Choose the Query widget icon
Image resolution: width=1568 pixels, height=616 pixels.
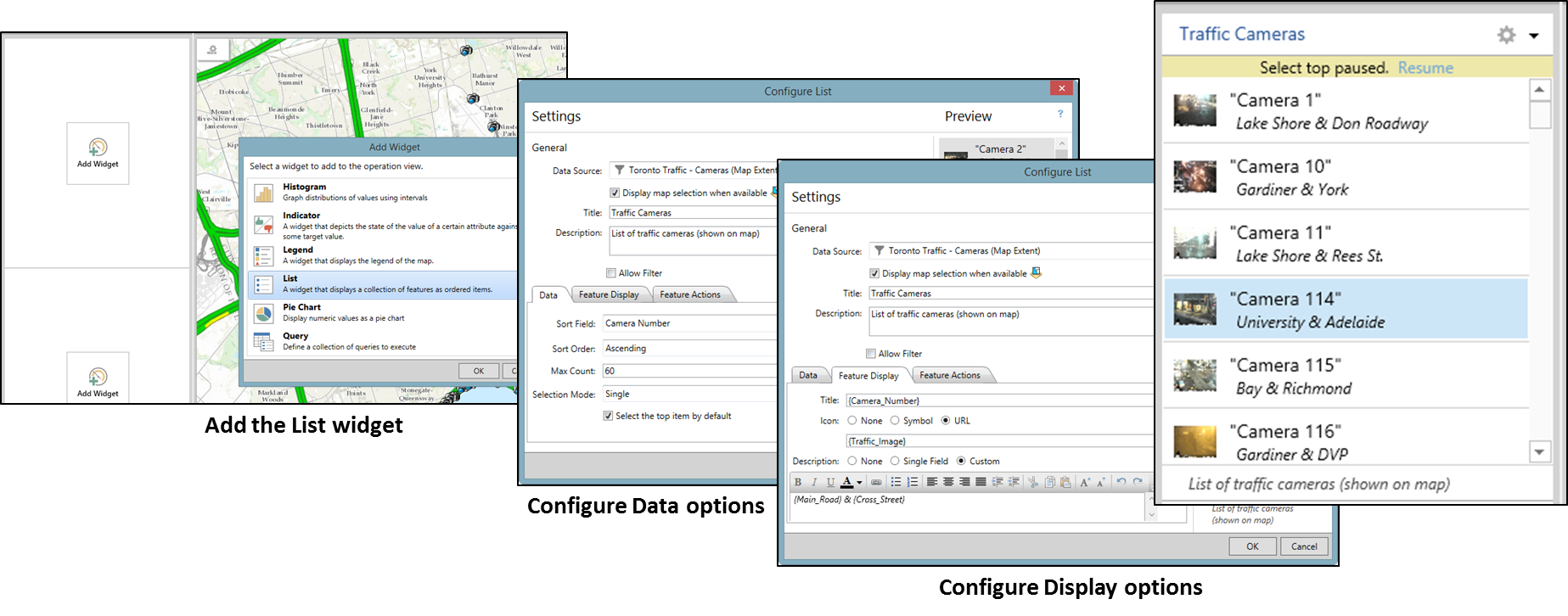[x=264, y=342]
